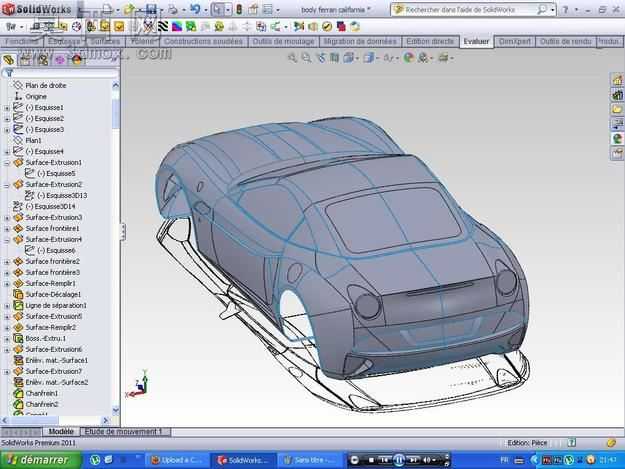Switch to the Etude de mouvement 1 tab
Viewport: 625px width, 469px height.
[x=123, y=432]
